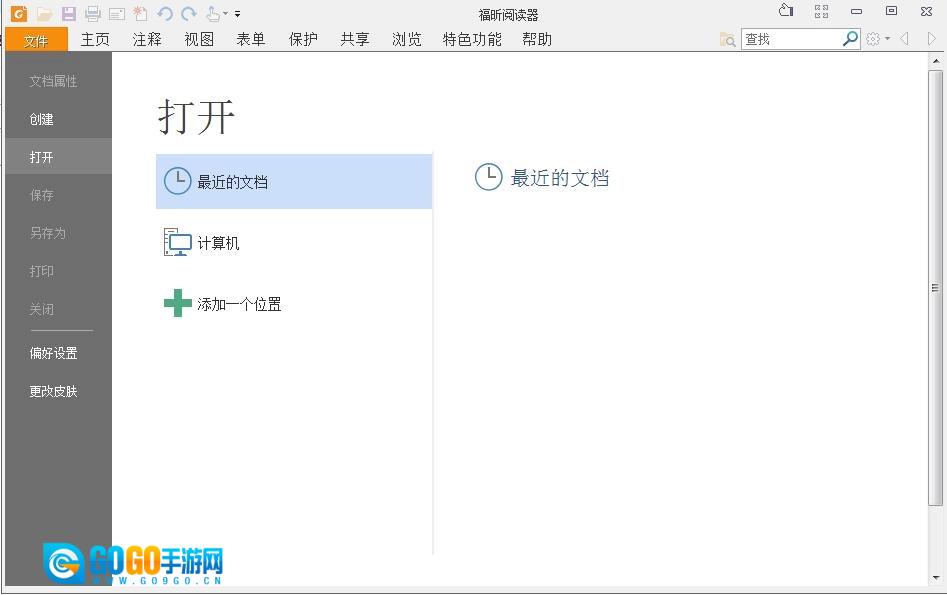Select 保存 in the sidebar
This screenshot has width=947, height=595.
(x=59, y=195)
